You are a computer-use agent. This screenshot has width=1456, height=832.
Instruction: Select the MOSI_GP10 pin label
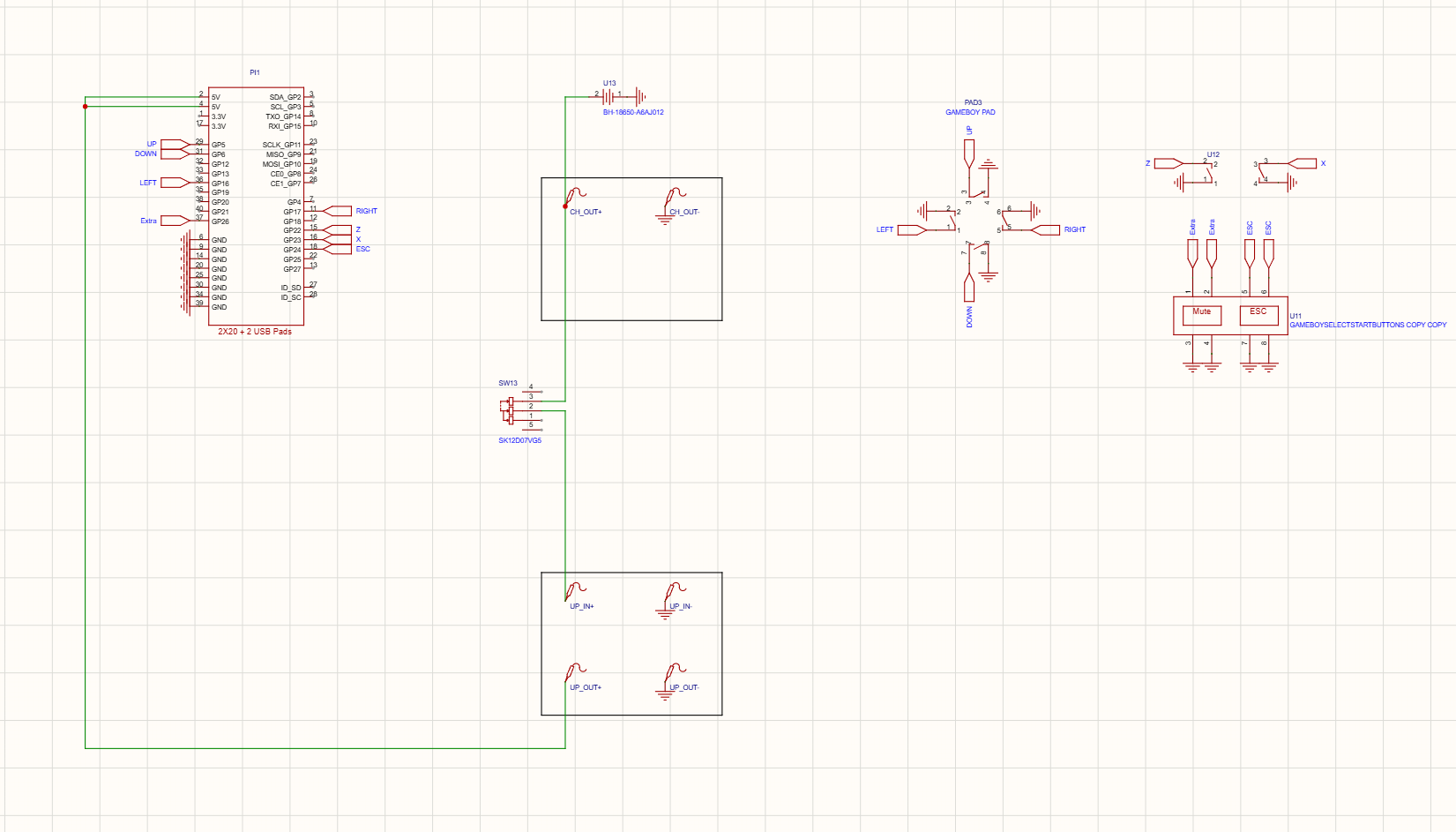[281, 164]
